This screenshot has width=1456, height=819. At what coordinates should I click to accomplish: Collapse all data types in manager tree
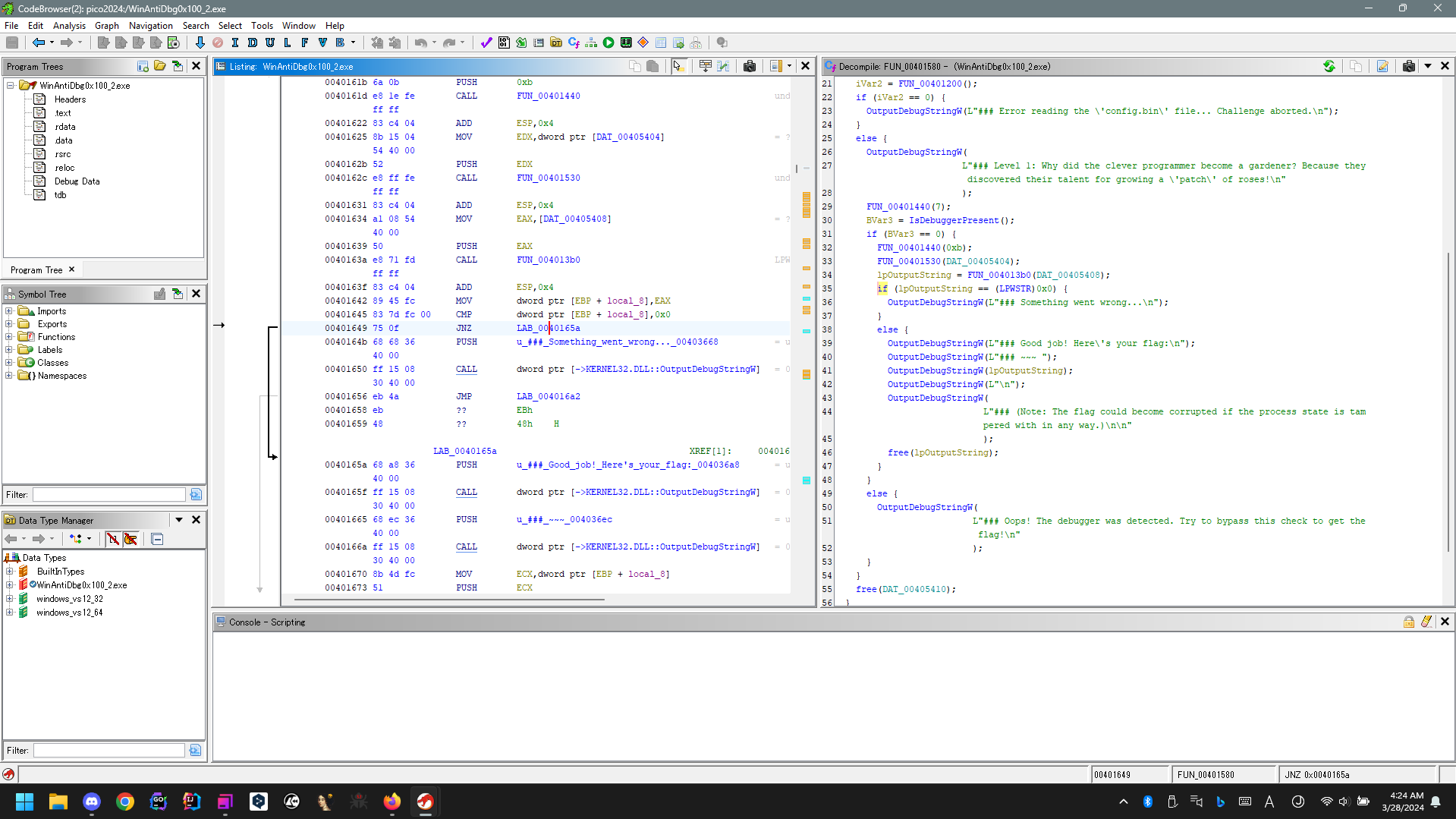pyautogui.click(x=157, y=539)
